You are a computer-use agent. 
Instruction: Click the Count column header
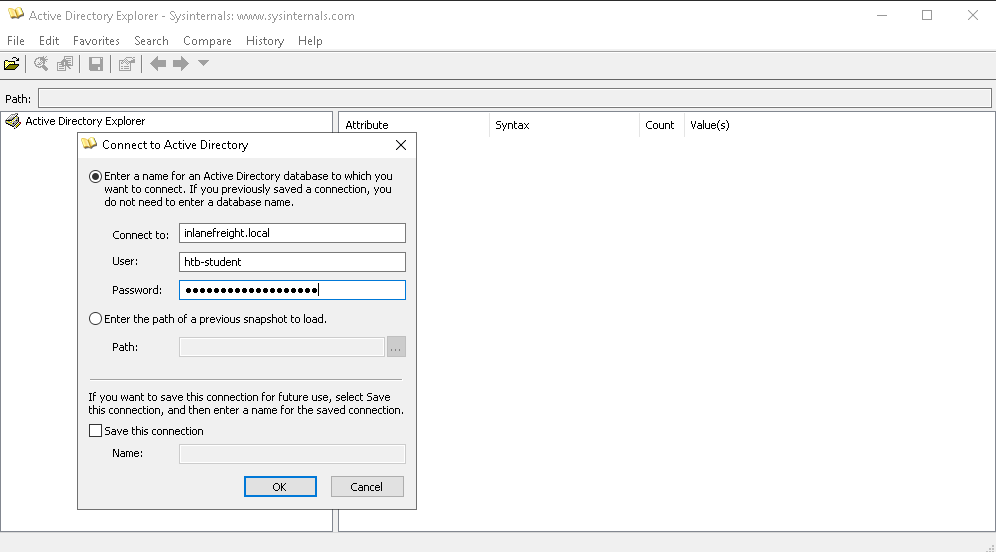[x=661, y=125]
